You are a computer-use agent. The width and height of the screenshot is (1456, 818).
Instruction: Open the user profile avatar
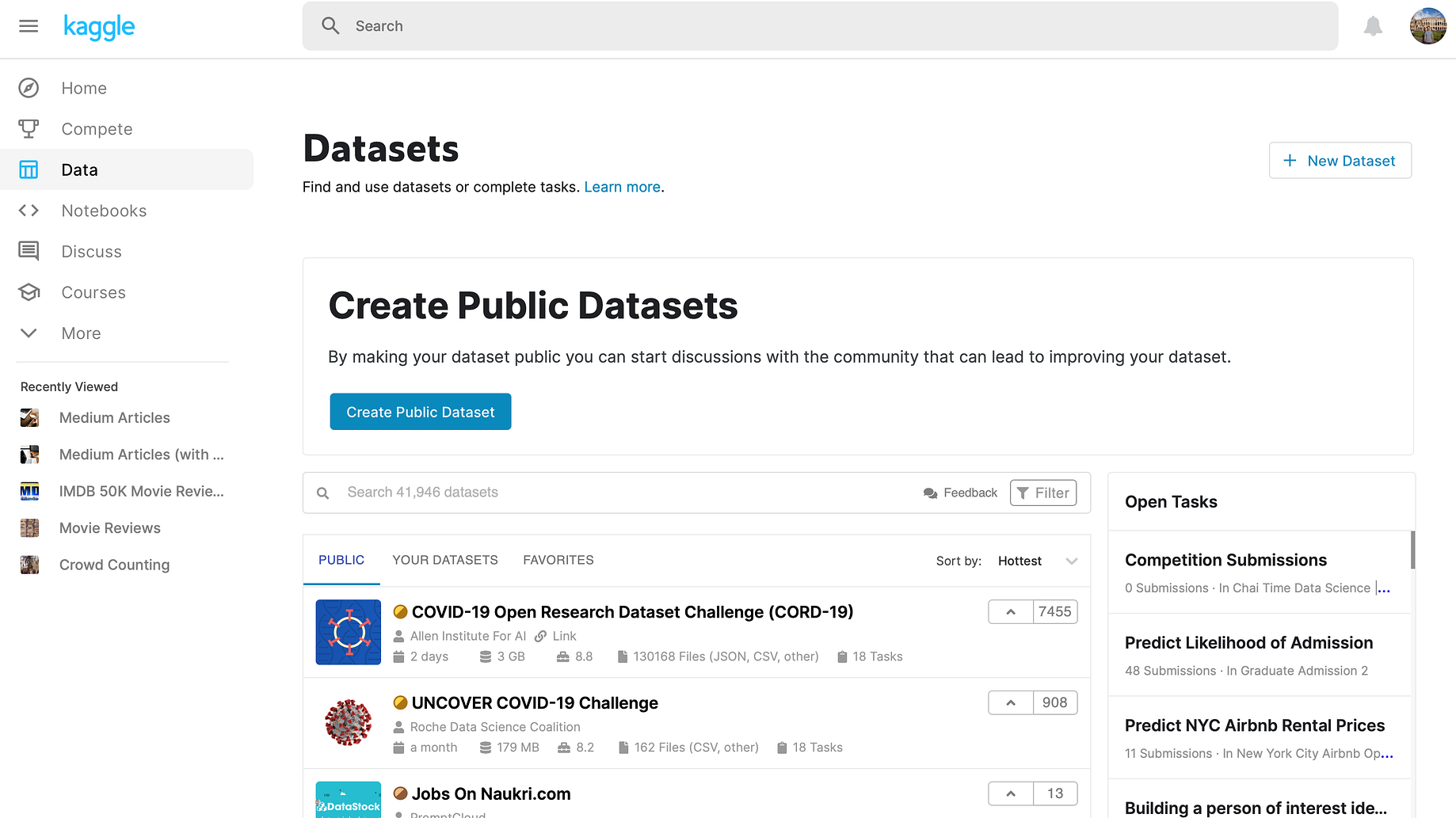click(x=1427, y=26)
